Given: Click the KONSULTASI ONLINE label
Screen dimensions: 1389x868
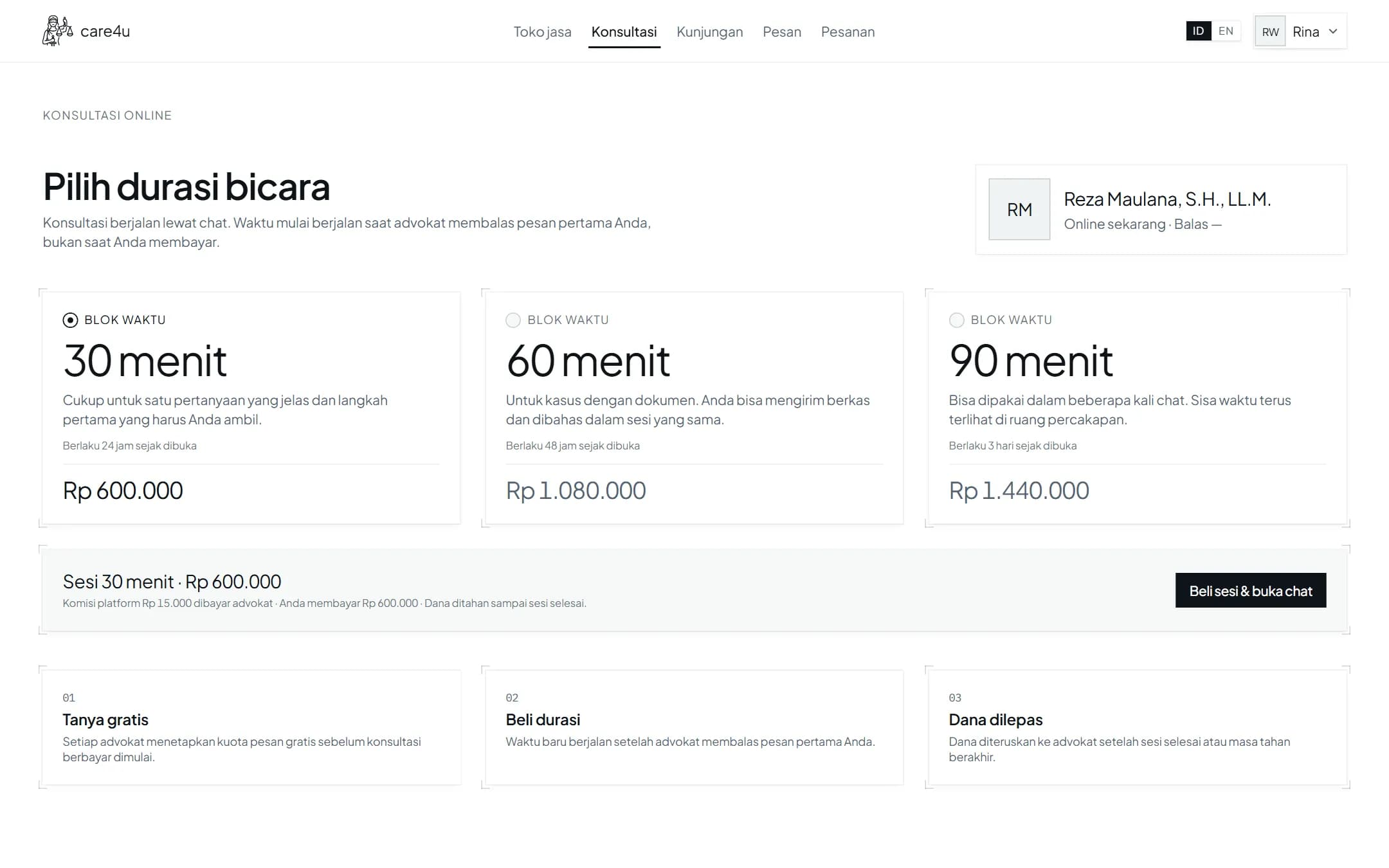Looking at the screenshot, I should [107, 115].
